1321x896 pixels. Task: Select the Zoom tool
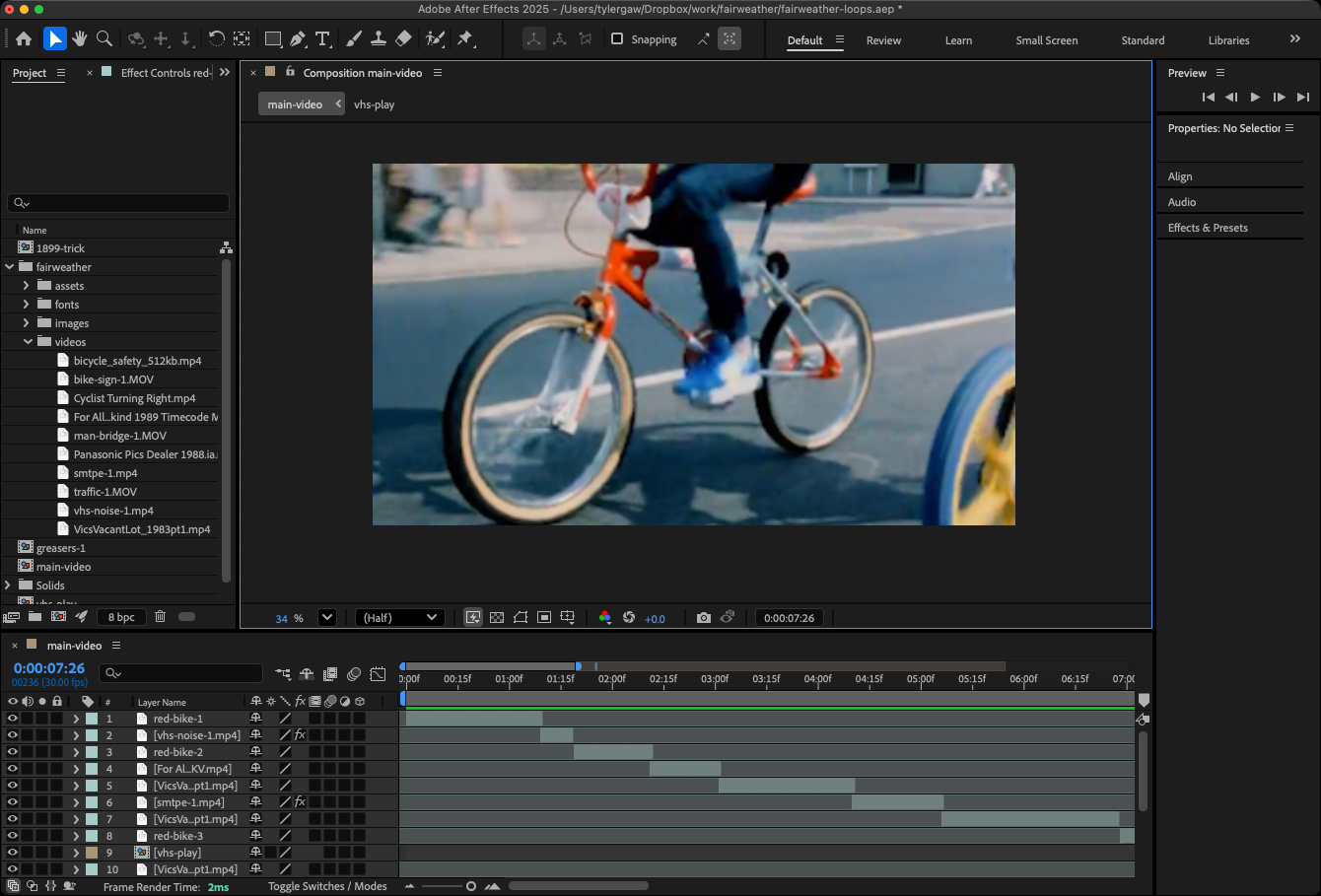(103, 38)
